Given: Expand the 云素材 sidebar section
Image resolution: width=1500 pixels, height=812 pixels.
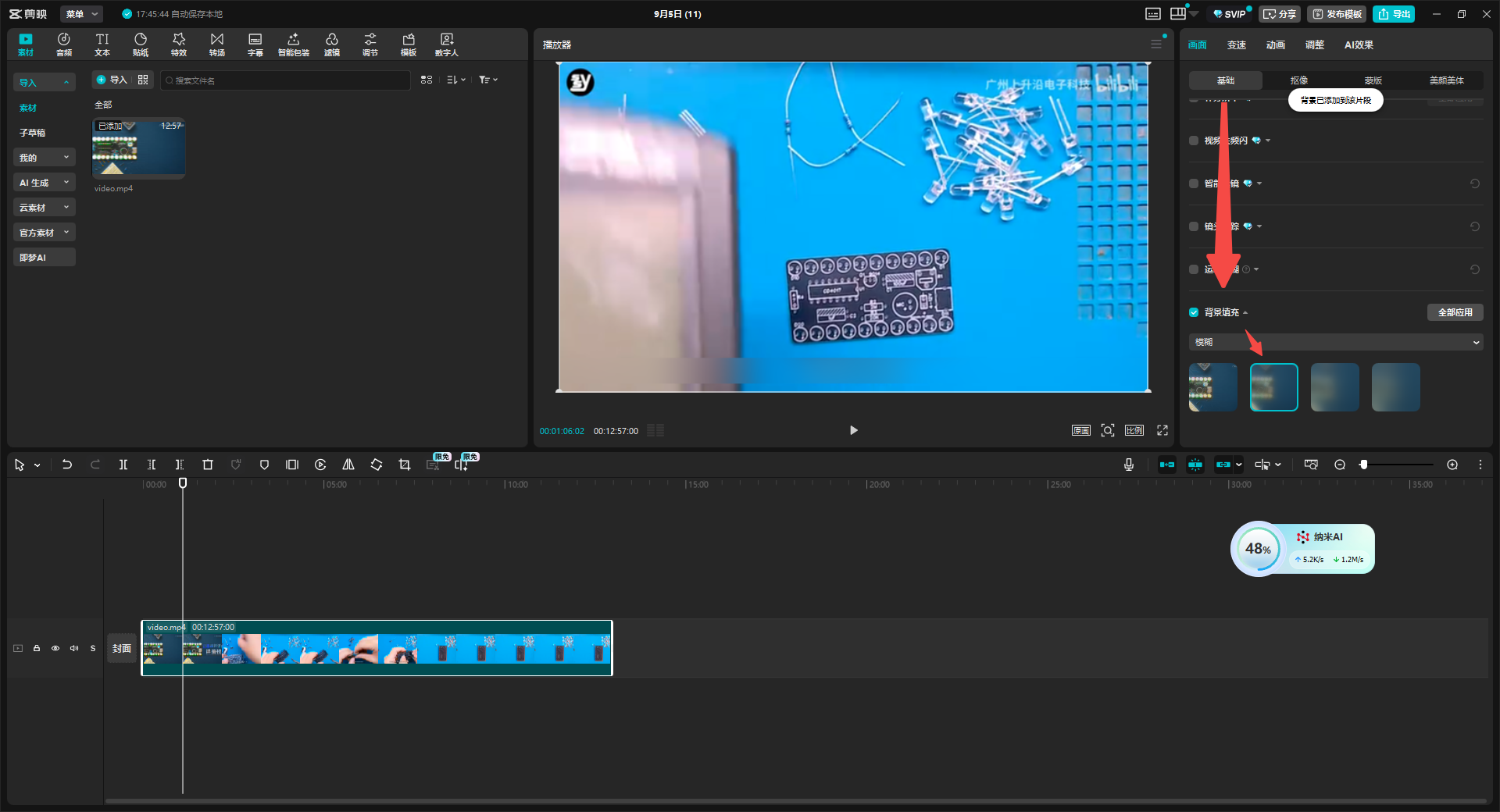Looking at the screenshot, I should (x=45, y=208).
